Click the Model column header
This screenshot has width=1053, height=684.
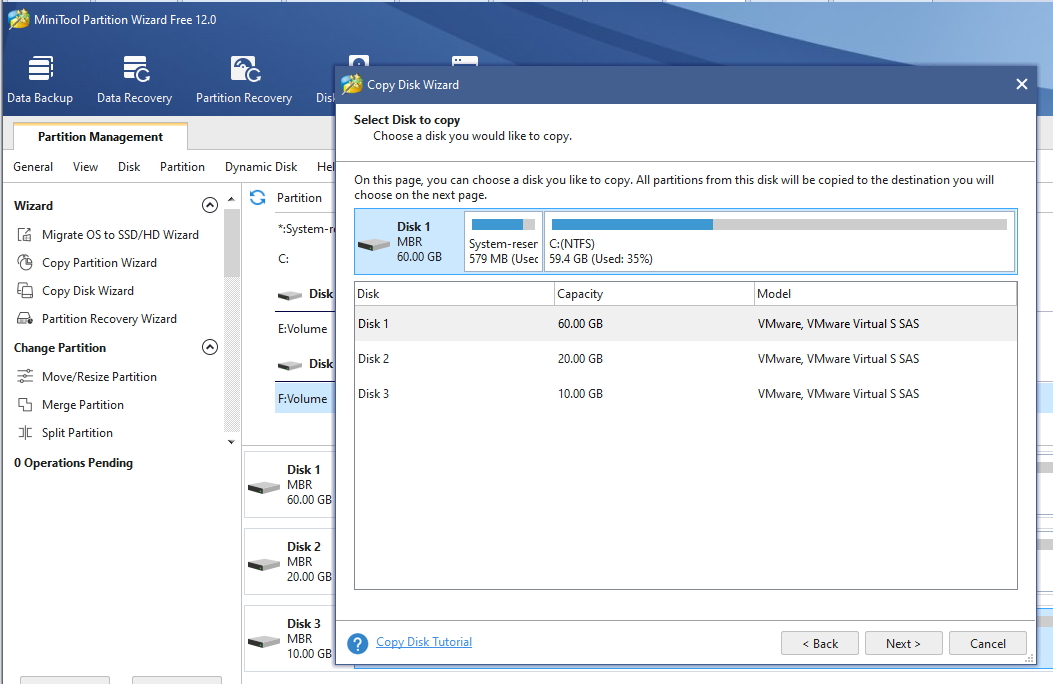tap(885, 293)
